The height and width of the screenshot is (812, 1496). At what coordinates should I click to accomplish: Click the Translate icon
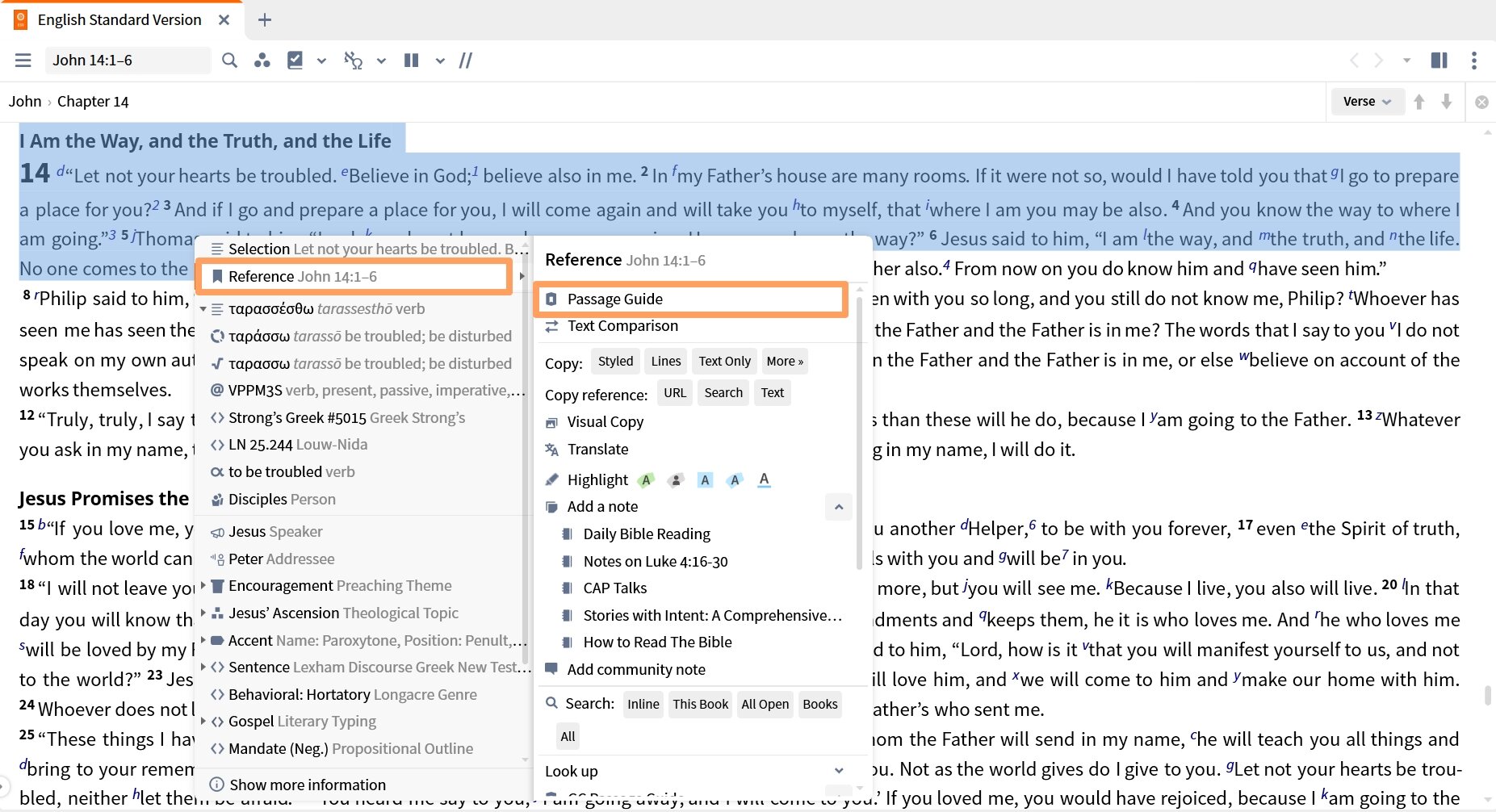click(552, 450)
